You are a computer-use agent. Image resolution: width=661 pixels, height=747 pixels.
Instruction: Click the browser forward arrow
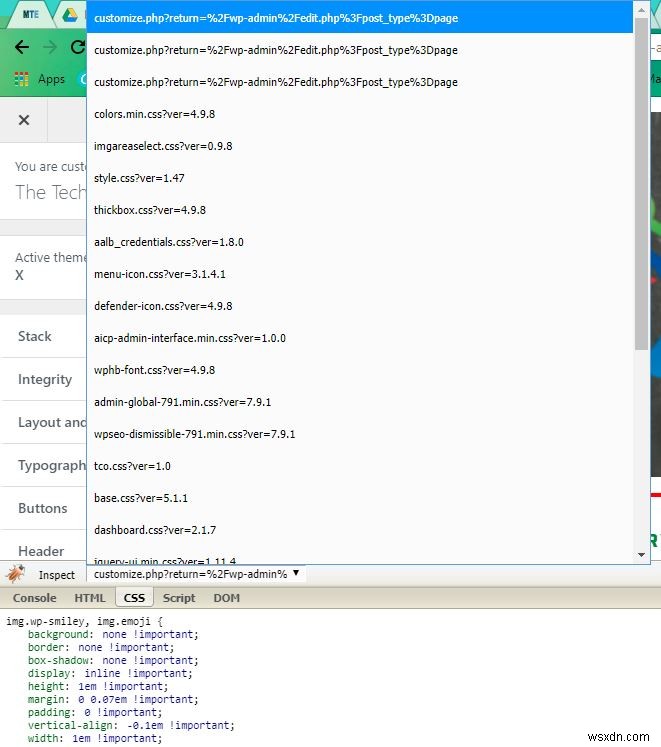(50, 47)
